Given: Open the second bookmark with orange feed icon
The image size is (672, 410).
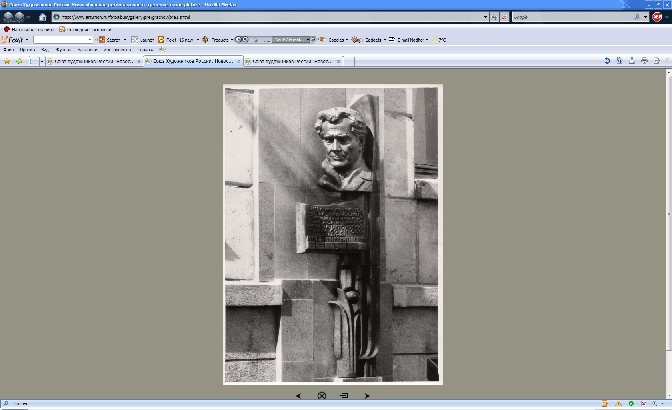Looking at the screenshot, I should click(85, 29).
